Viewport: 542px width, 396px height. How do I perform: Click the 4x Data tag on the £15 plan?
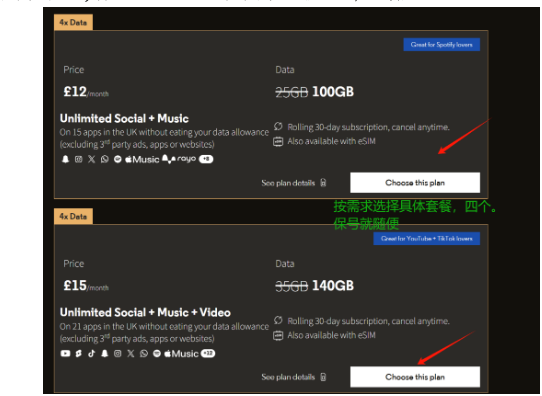tap(73, 216)
